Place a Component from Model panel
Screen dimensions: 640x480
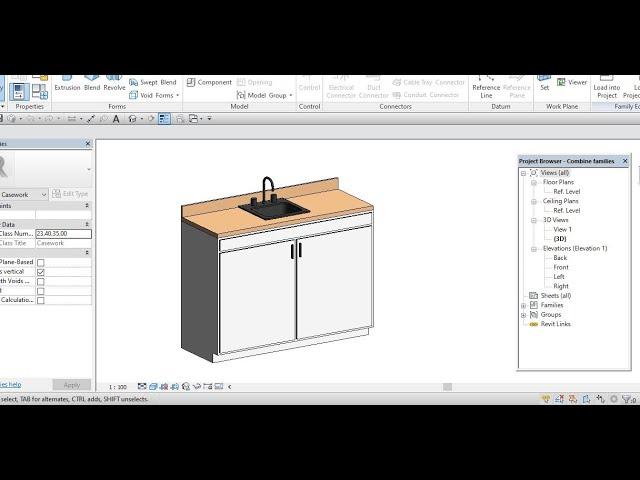click(209, 83)
